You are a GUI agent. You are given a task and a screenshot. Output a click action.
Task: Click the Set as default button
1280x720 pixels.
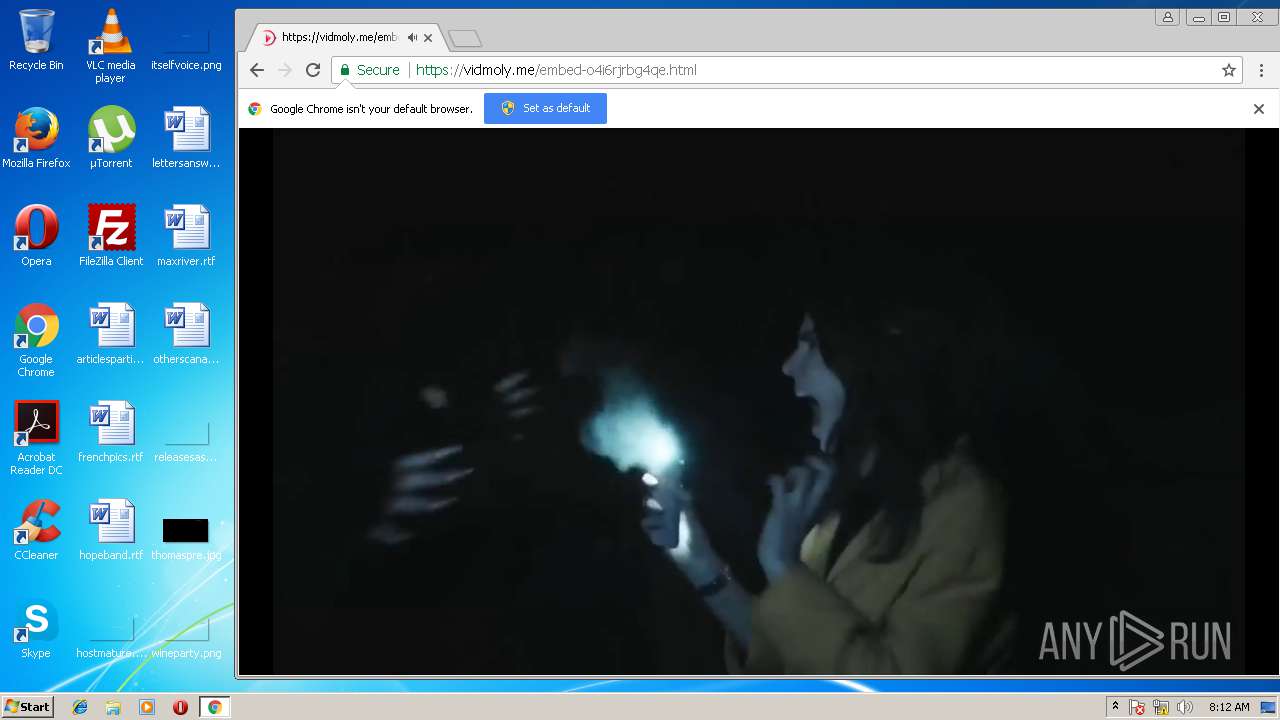545,108
